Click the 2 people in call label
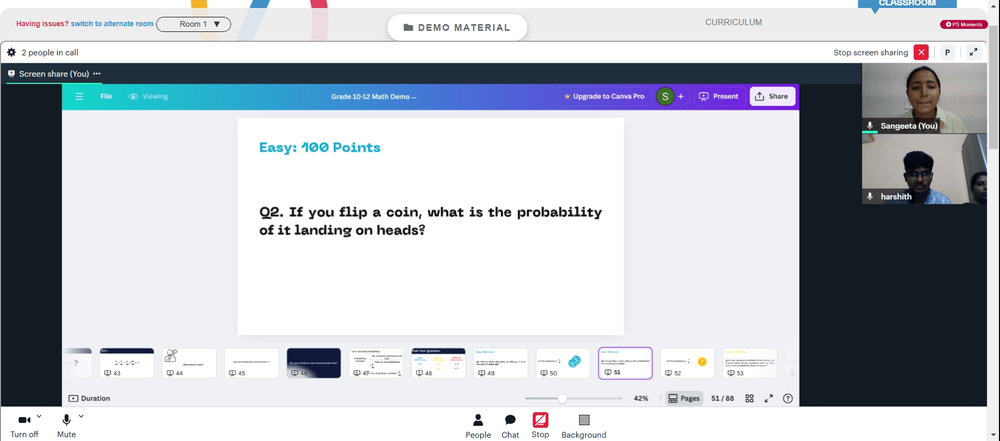 point(50,52)
